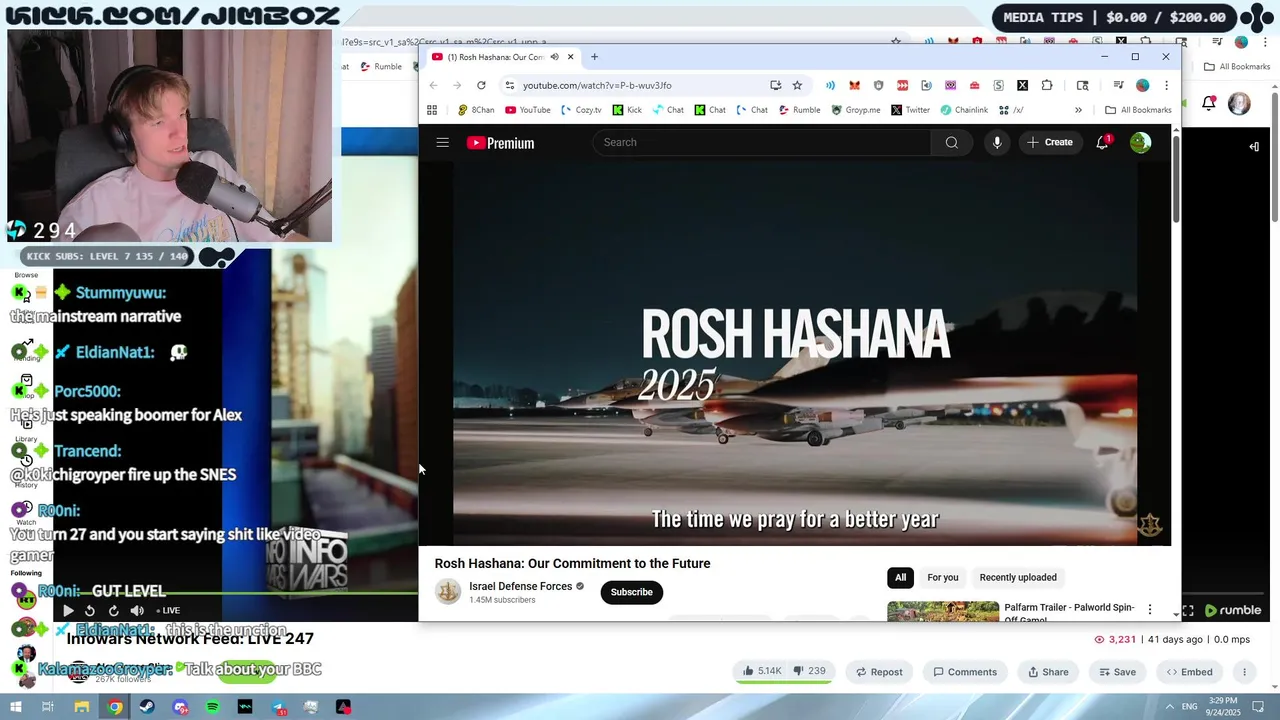Open the YouTube bookmark
The height and width of the screenshot is (720, 1280).
pos(528,110)
